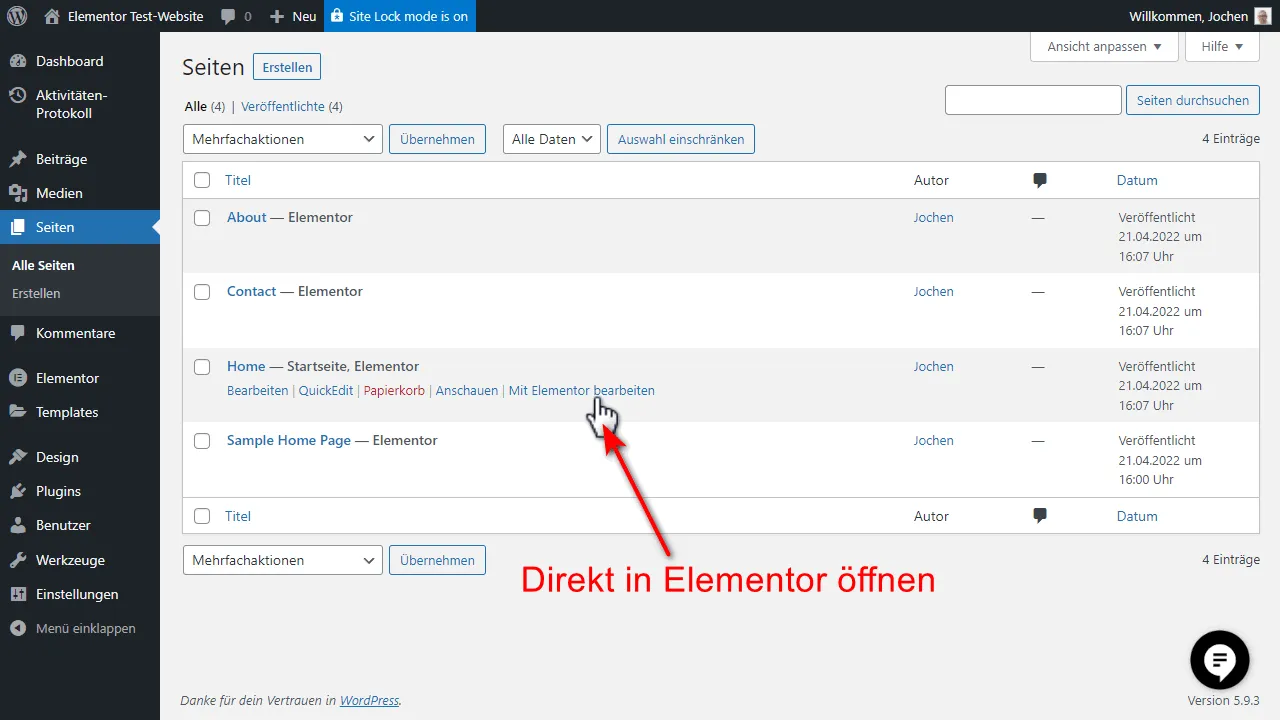Image resolution: width=1280 pixels, height=720 pixels.
Task: Open Beiträge in the sidebar
Action: pyautogui.click(x=61, y=159)
